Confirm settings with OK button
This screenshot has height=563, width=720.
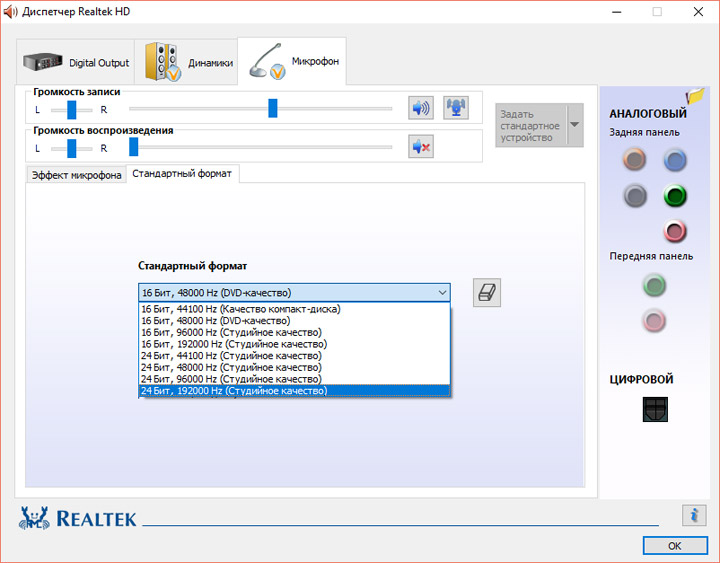click(x=675, y=546)
